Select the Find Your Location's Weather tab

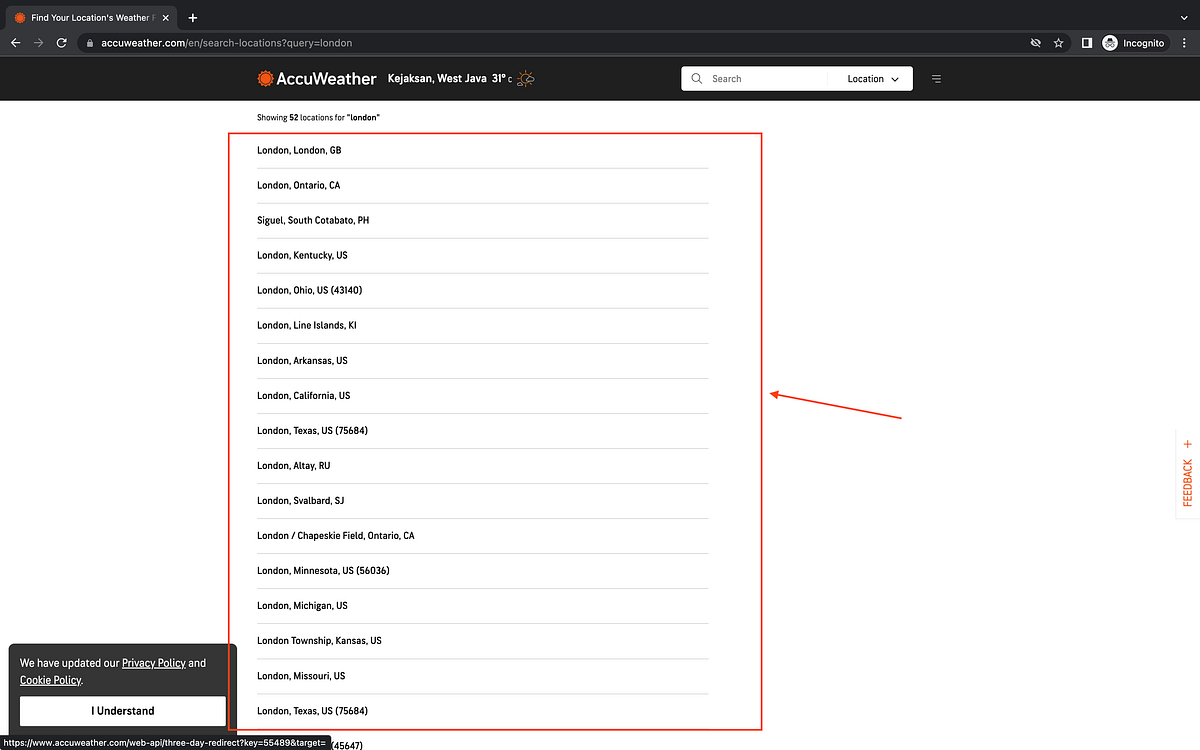(88, 17)
